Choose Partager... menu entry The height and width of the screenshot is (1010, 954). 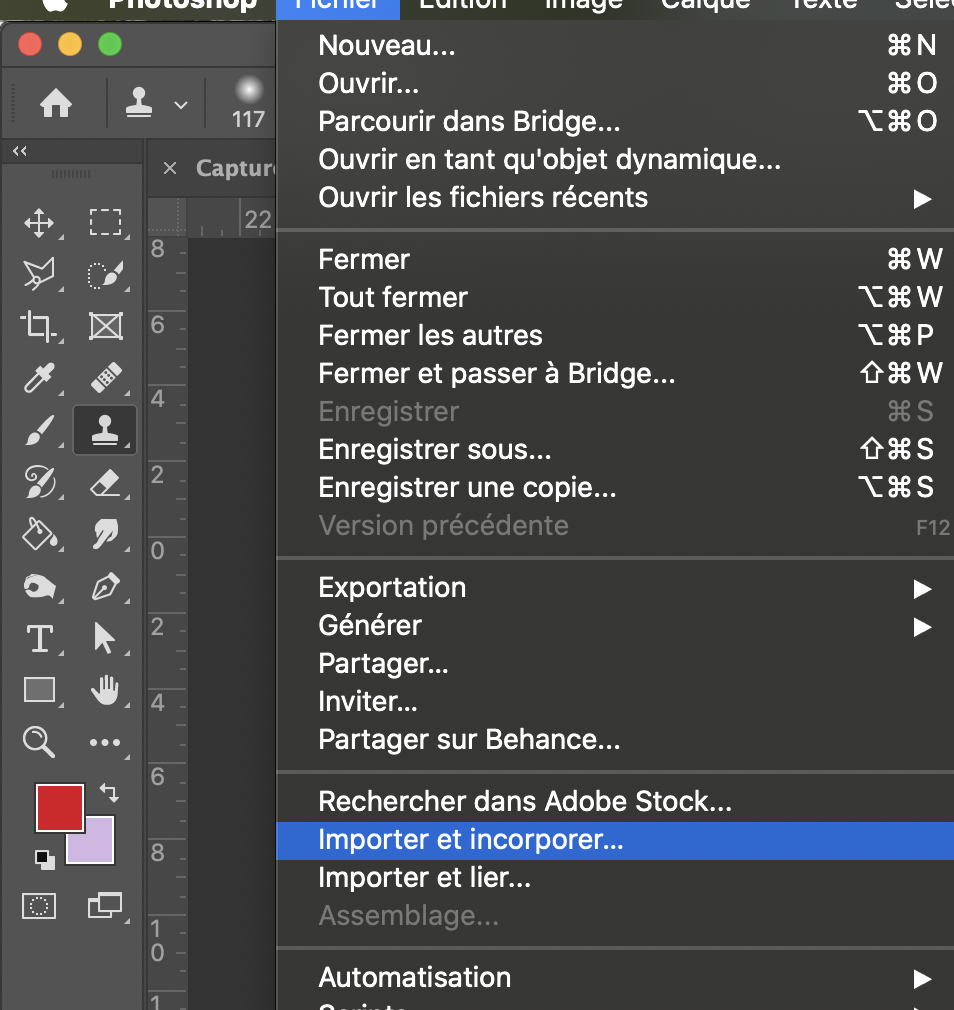click(x=615, y=663)
